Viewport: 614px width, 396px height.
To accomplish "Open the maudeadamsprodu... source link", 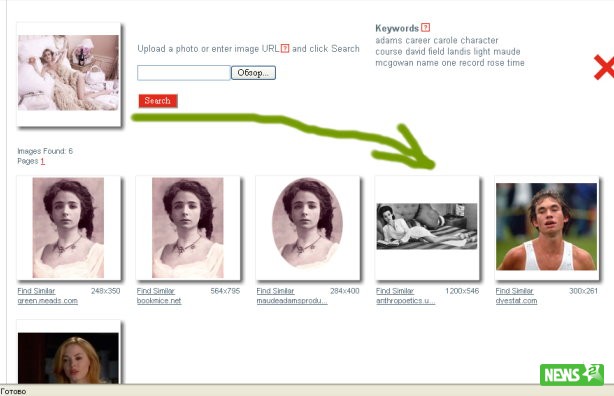I will click(292, 301).
